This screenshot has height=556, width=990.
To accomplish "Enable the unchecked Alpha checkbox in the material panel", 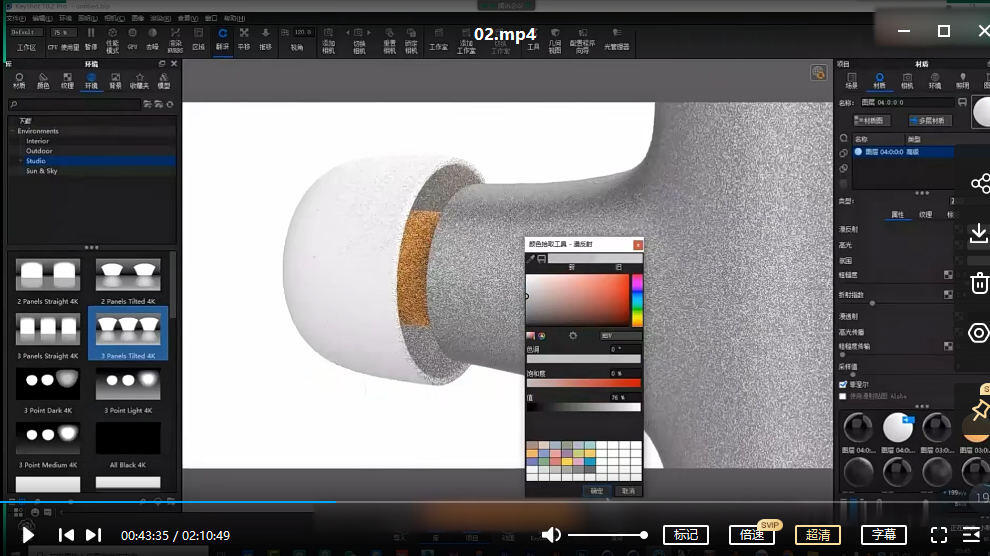I will (843, 396).
